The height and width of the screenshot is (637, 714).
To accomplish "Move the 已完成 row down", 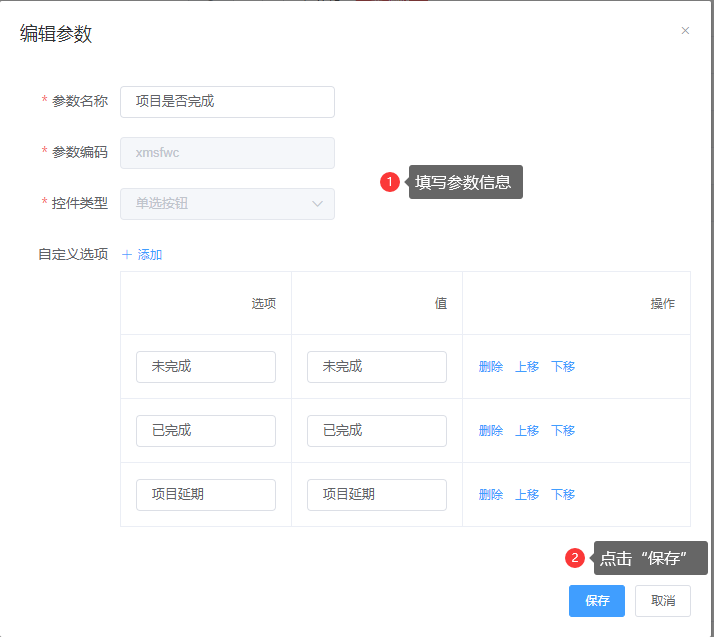I will (563, 431).
